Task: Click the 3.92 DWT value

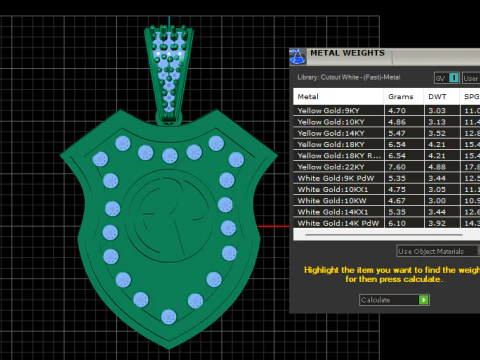Action: 437,223
